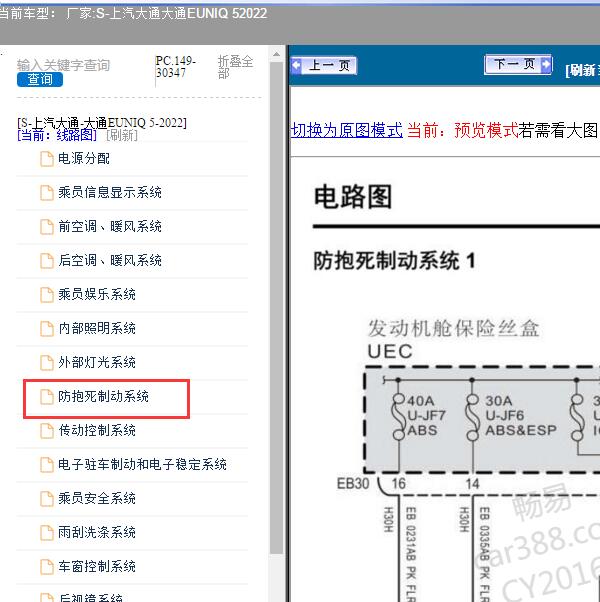600x602 pixels.
Task: Click document icon beside 电子驻车制动和电子稳定系统
Action: [x=47, y=465]
